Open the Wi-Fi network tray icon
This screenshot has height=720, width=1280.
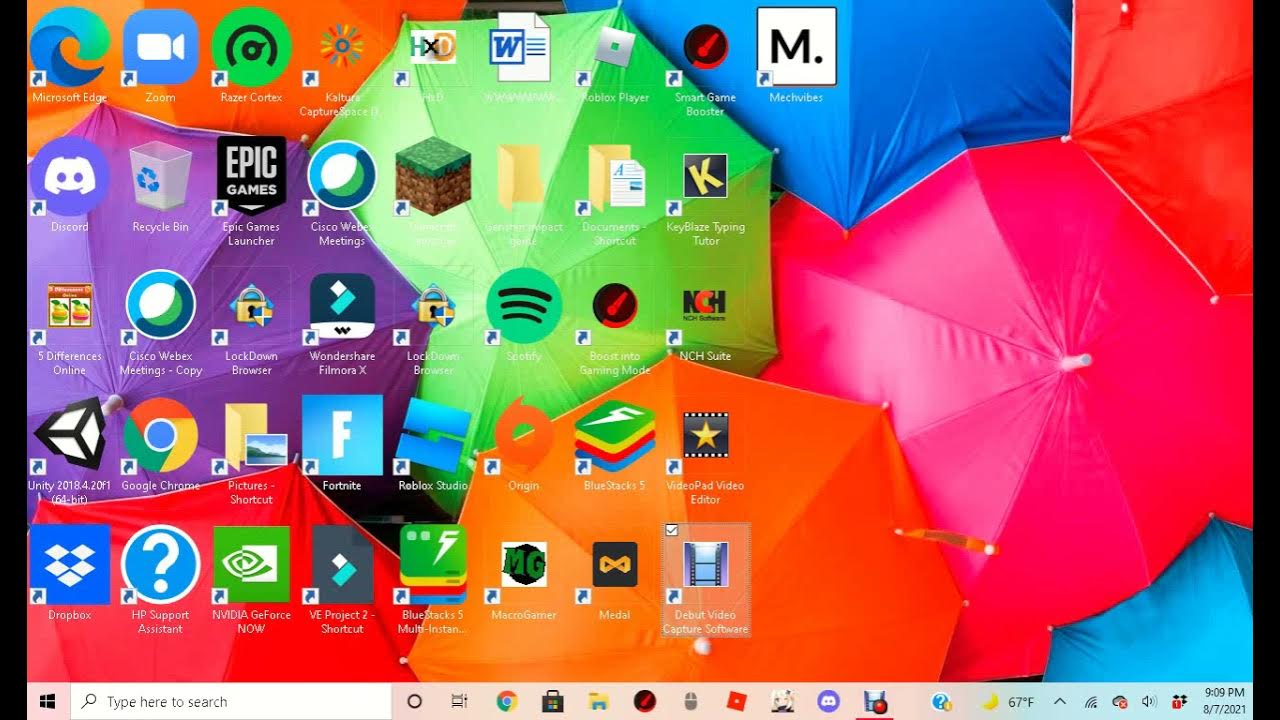pyautogui.click(x=1091, y=701)
